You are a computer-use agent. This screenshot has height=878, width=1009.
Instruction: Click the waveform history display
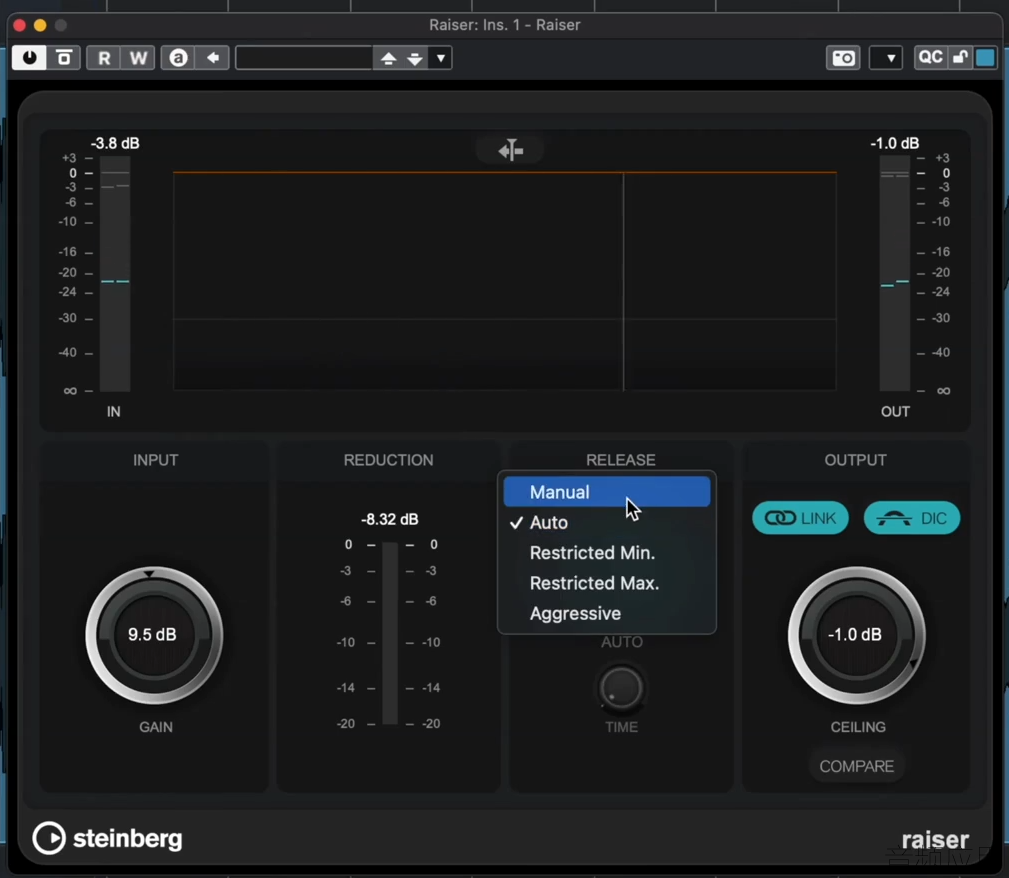click(504, 281)
